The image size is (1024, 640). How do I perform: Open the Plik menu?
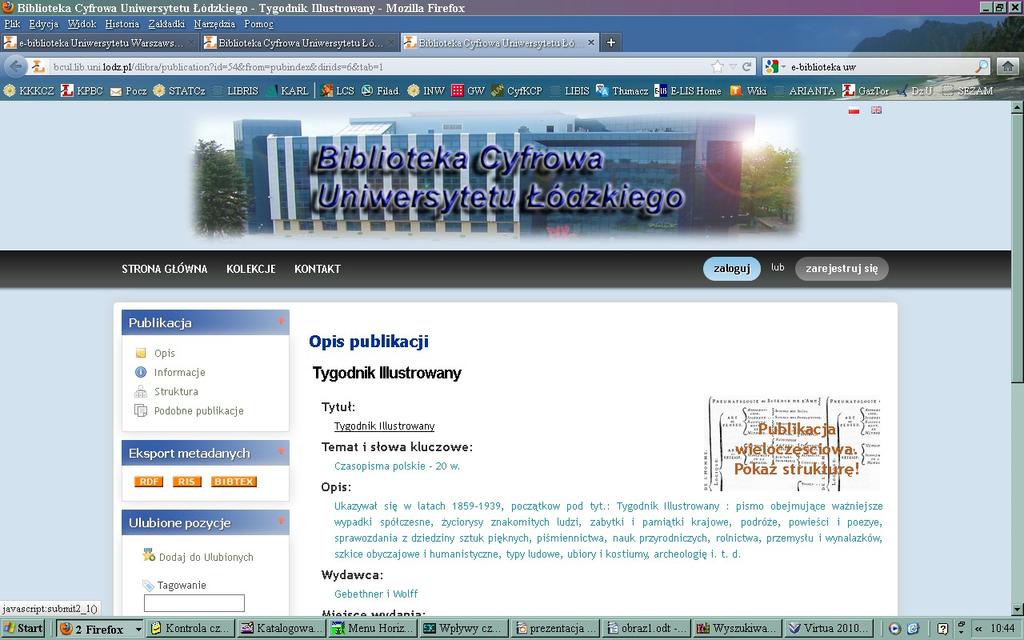pyautogui.click(x=12, y=24)
